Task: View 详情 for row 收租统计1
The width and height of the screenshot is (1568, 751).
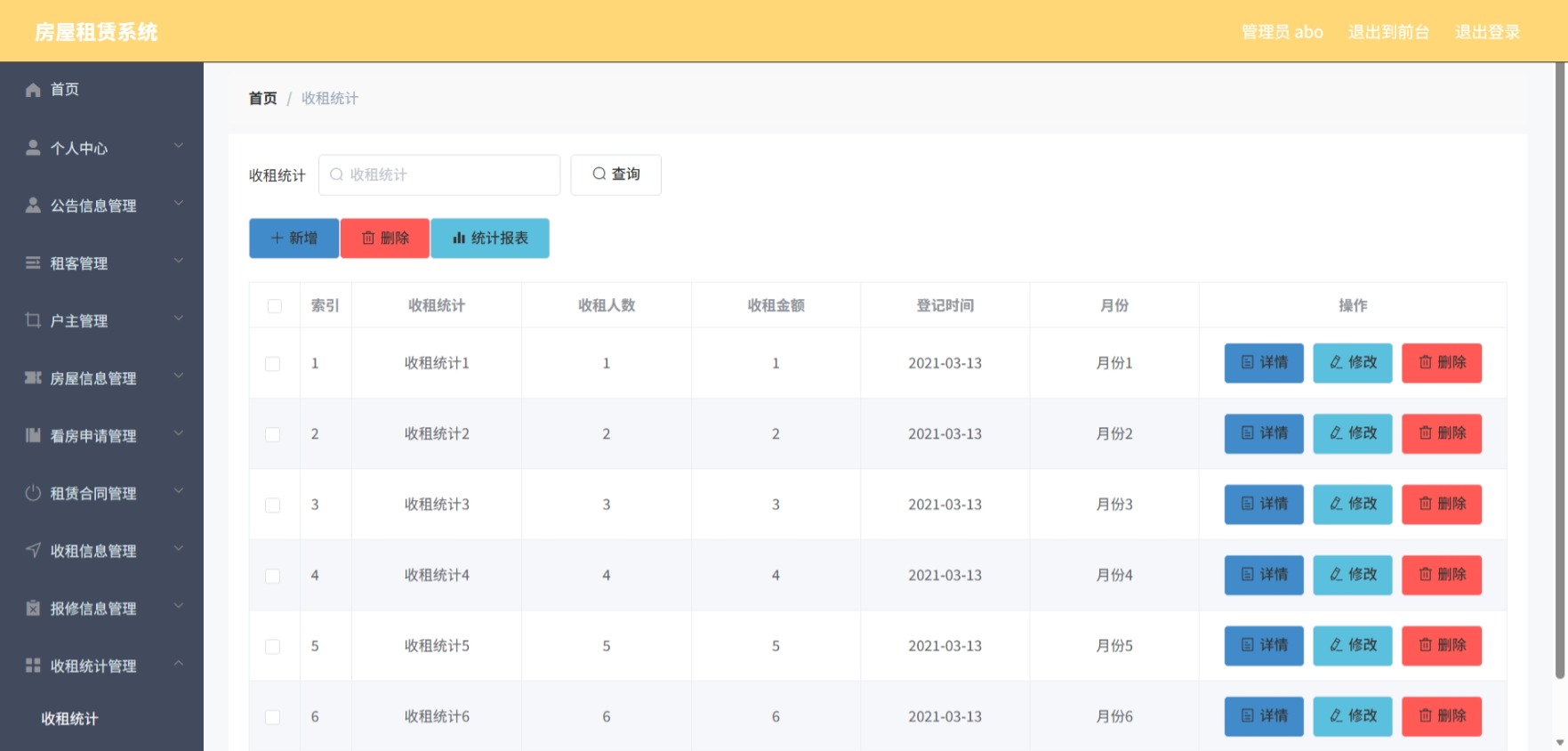Action: (x=1264, y=363)
